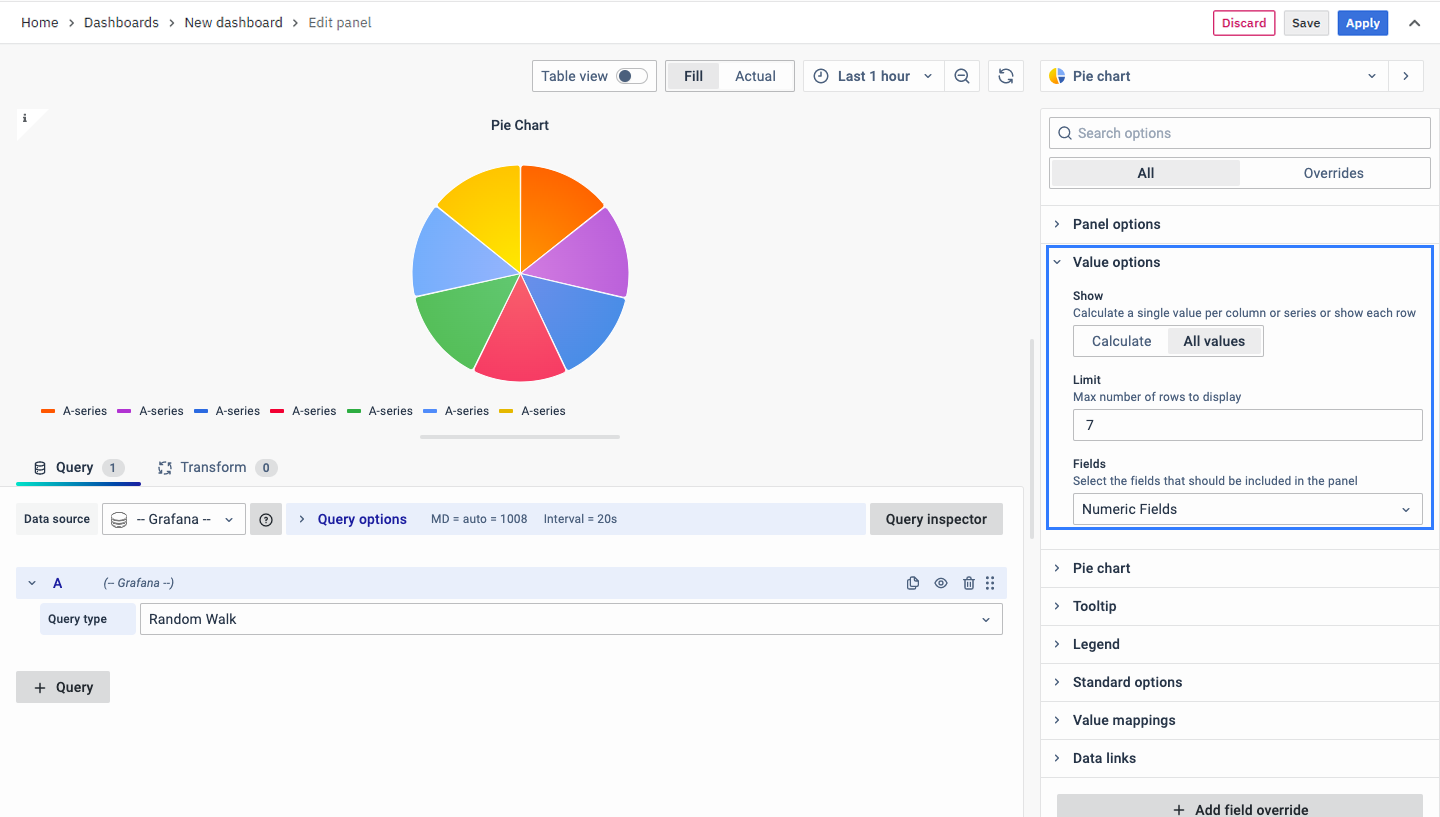Screen dimensions: 1440x817
Task: Expand the Legend options section
Action: click(1096, 644)
